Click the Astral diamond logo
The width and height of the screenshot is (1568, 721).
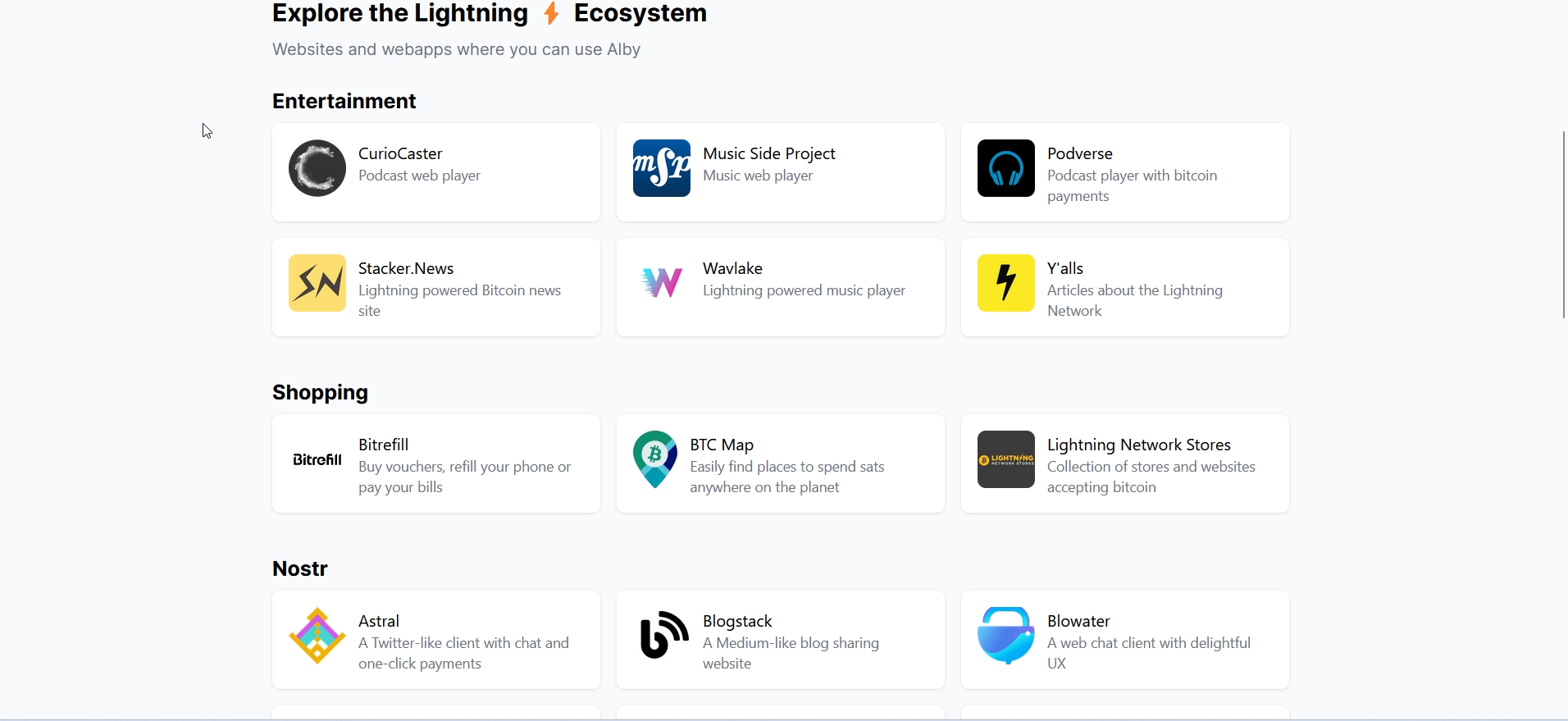(x=317, y=636)
